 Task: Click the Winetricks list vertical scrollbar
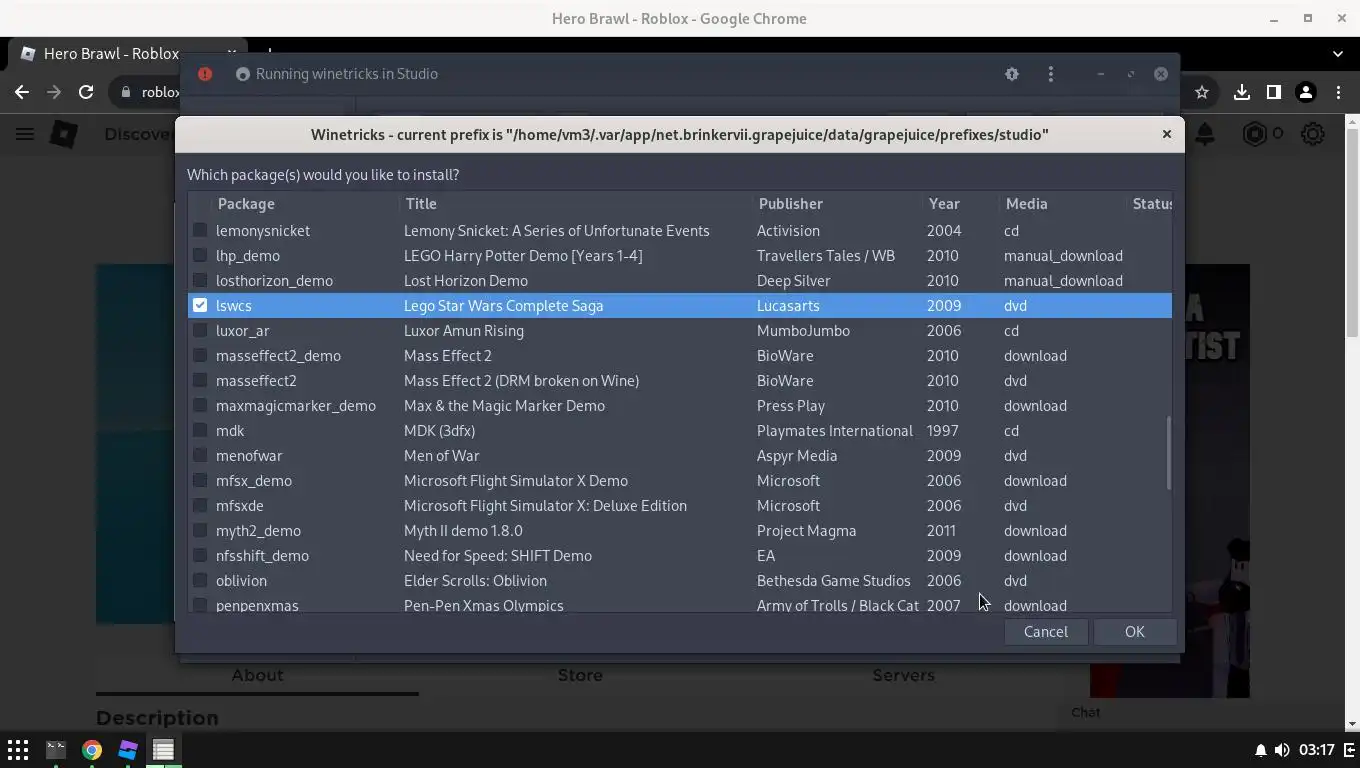(1168, 454)
